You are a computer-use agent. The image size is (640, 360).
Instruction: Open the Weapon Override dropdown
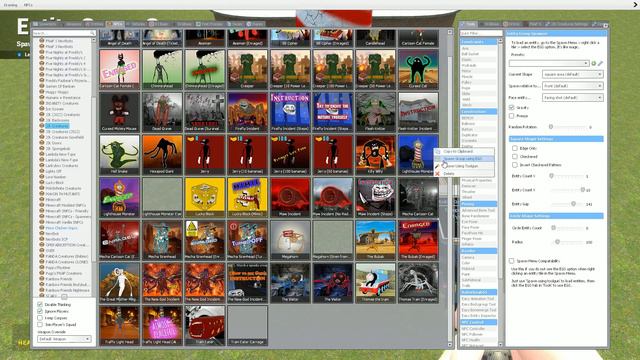point(64,339)
